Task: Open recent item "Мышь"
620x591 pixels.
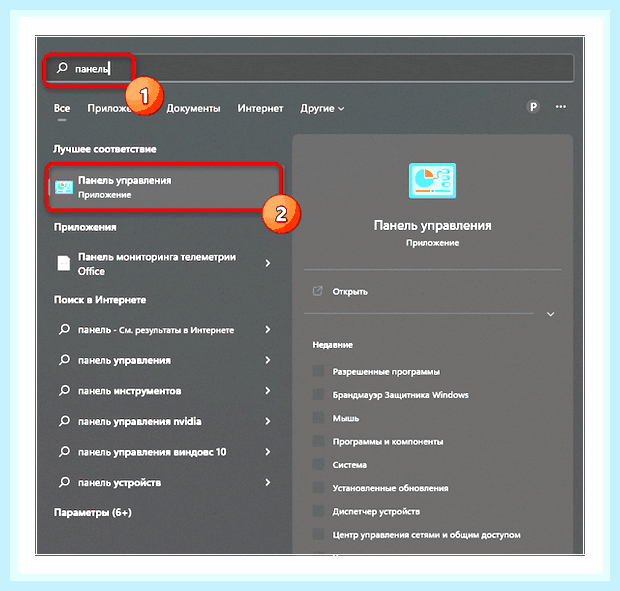Action: [x=346, y=419]
